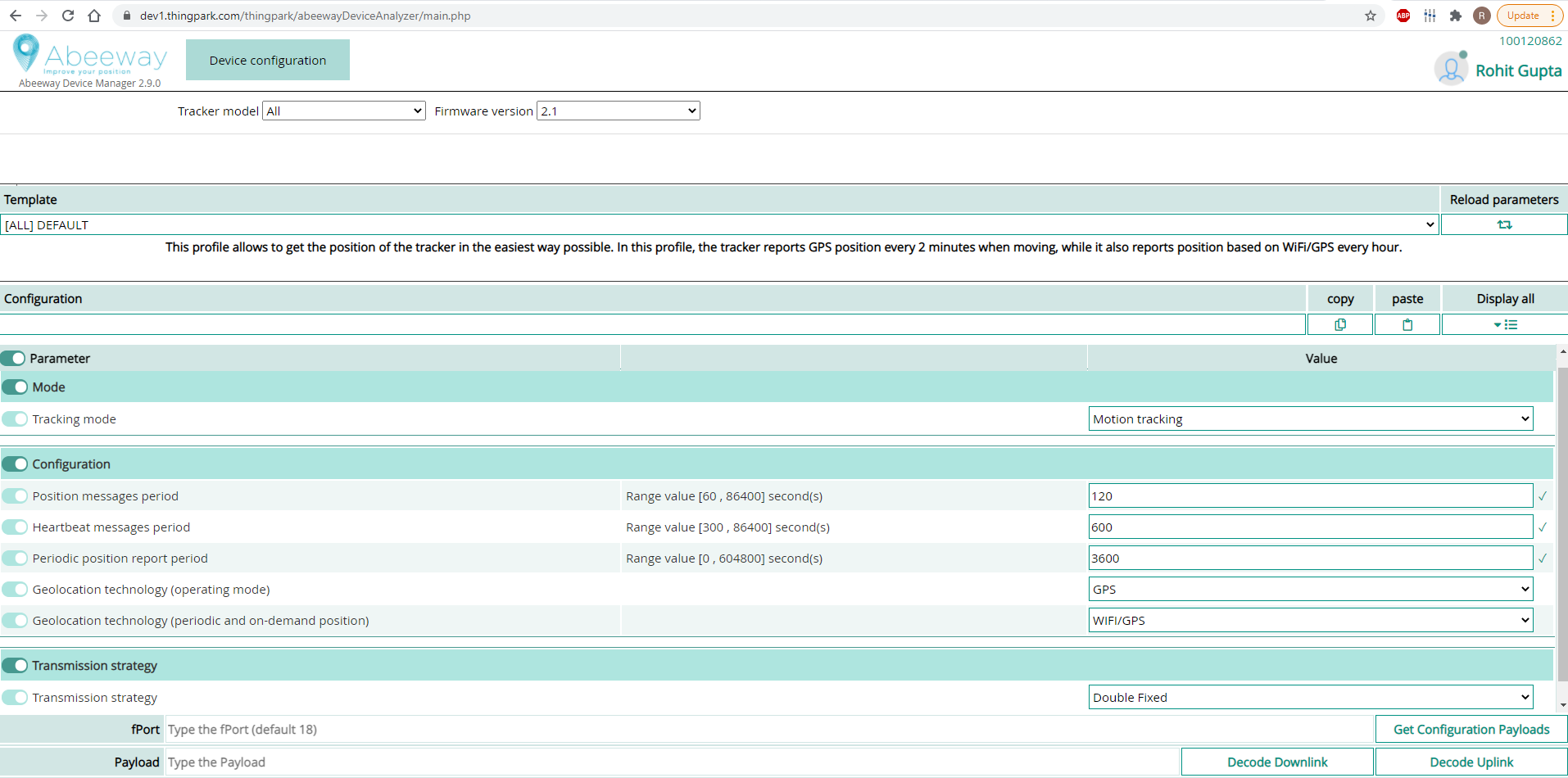Open the Motion tracking mode dropdown
Viewport: 1568px width, 778px height.
1311,419
